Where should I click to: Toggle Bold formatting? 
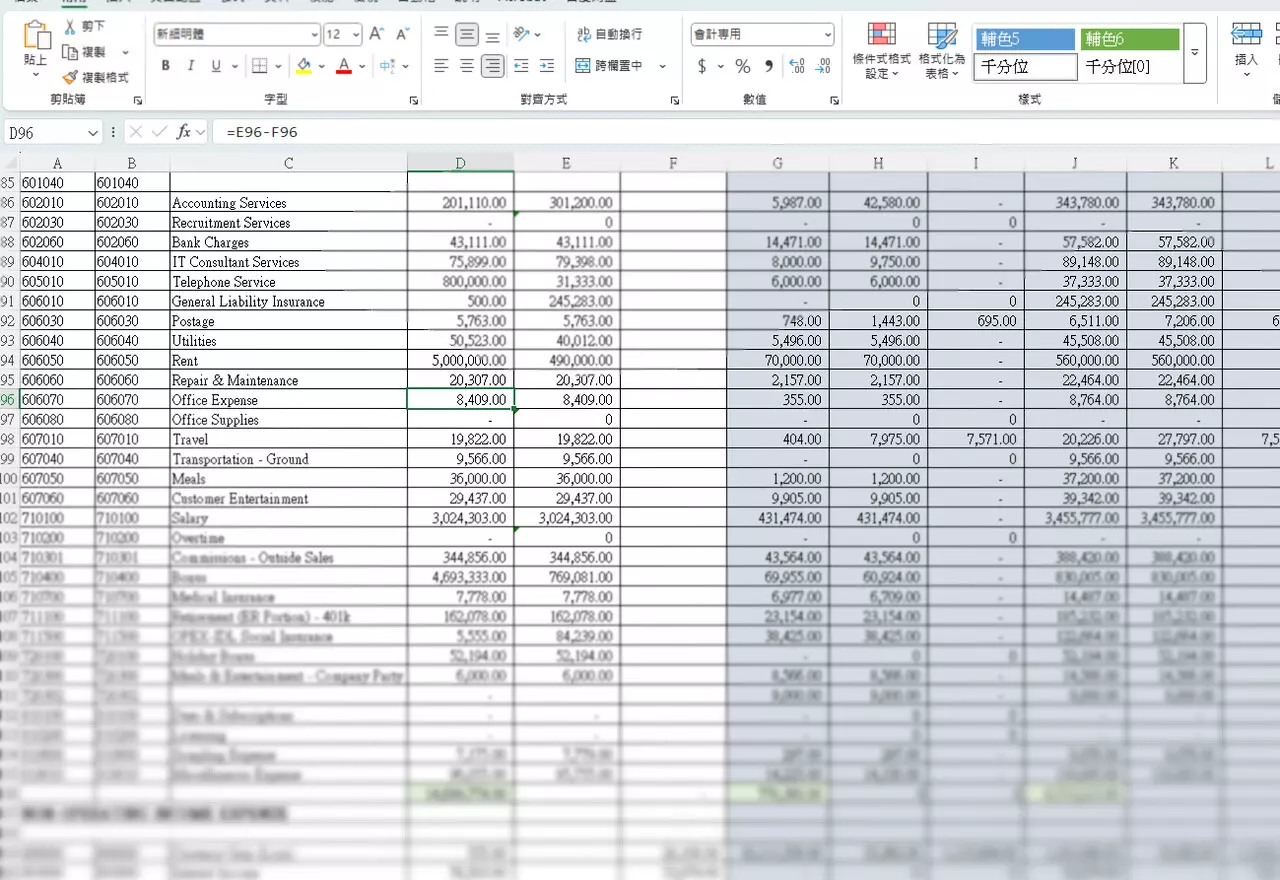click(x=165, y=66)
